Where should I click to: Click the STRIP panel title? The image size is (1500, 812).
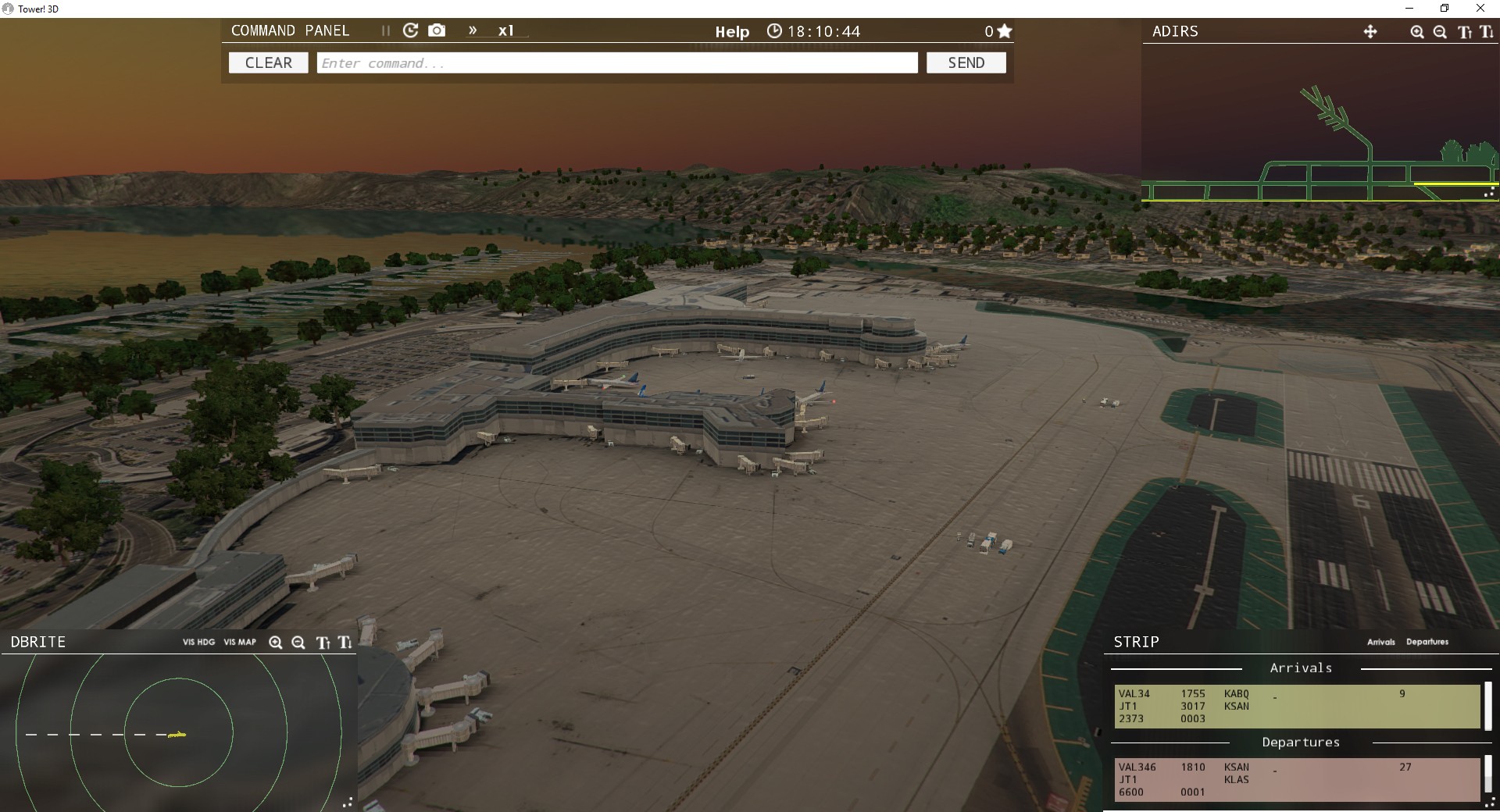[x=1136, y=642]
